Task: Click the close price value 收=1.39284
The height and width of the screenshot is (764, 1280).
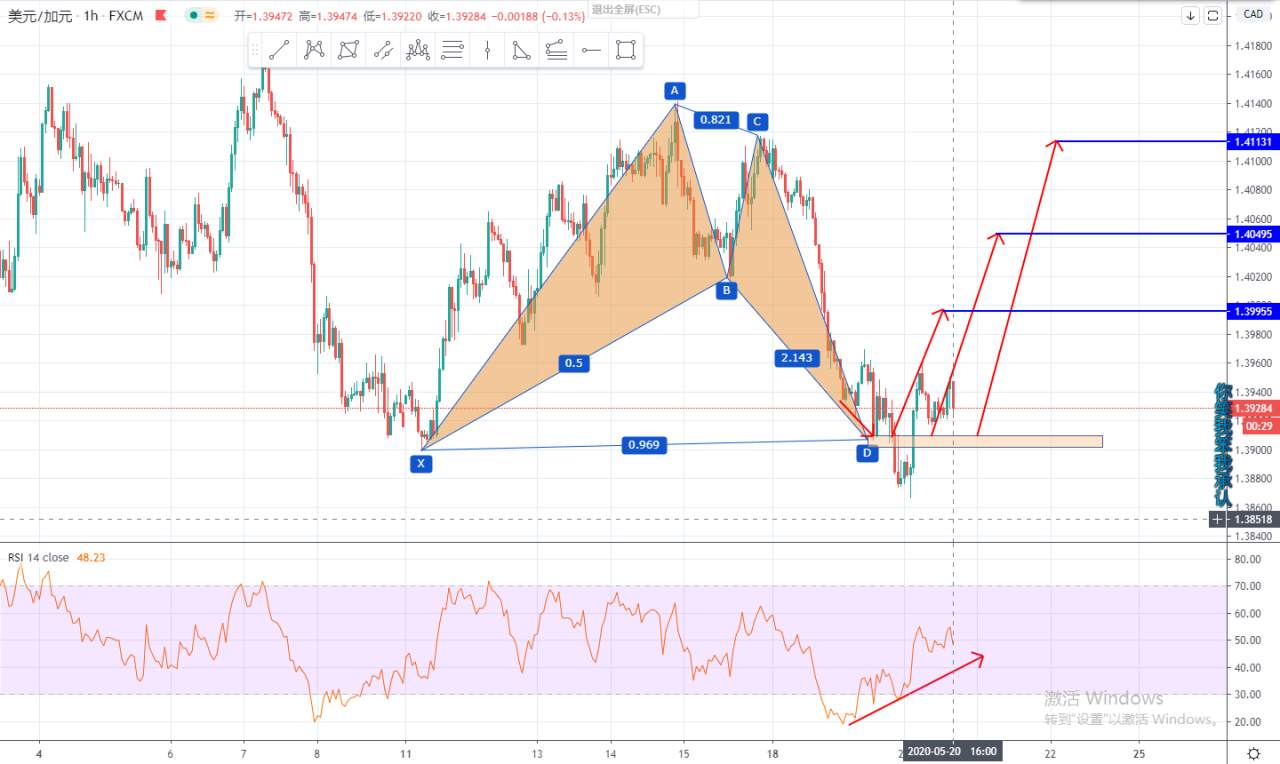Action: coord(459,16)
